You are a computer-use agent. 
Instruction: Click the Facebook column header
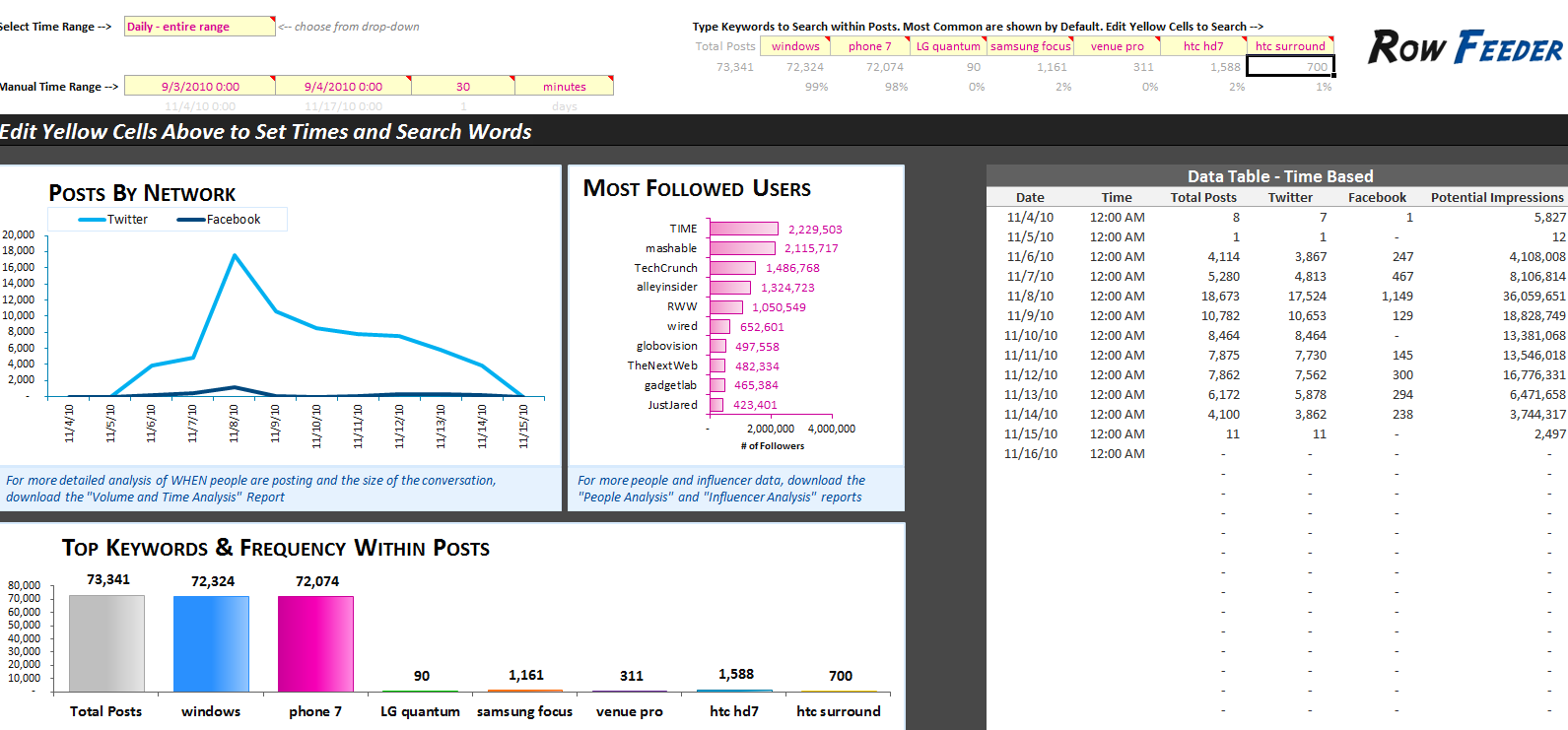click(1377, 197)
